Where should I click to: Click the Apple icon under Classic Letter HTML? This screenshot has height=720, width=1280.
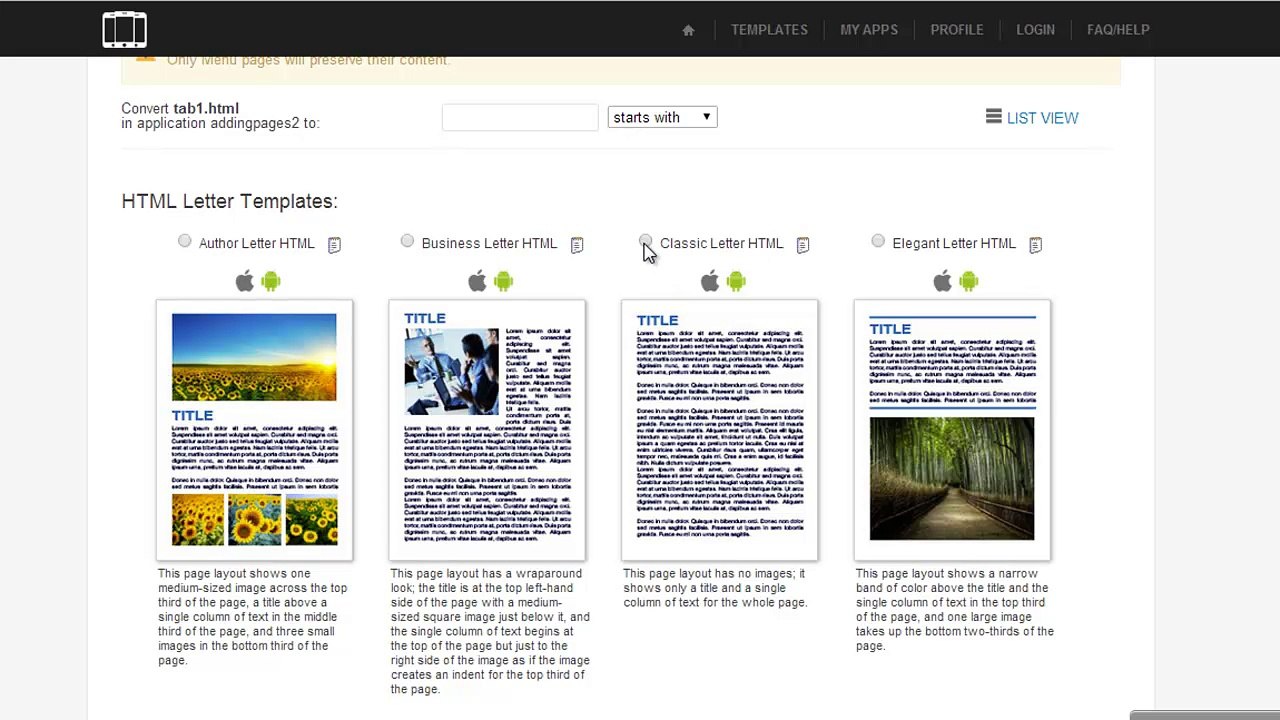point(709,281)
